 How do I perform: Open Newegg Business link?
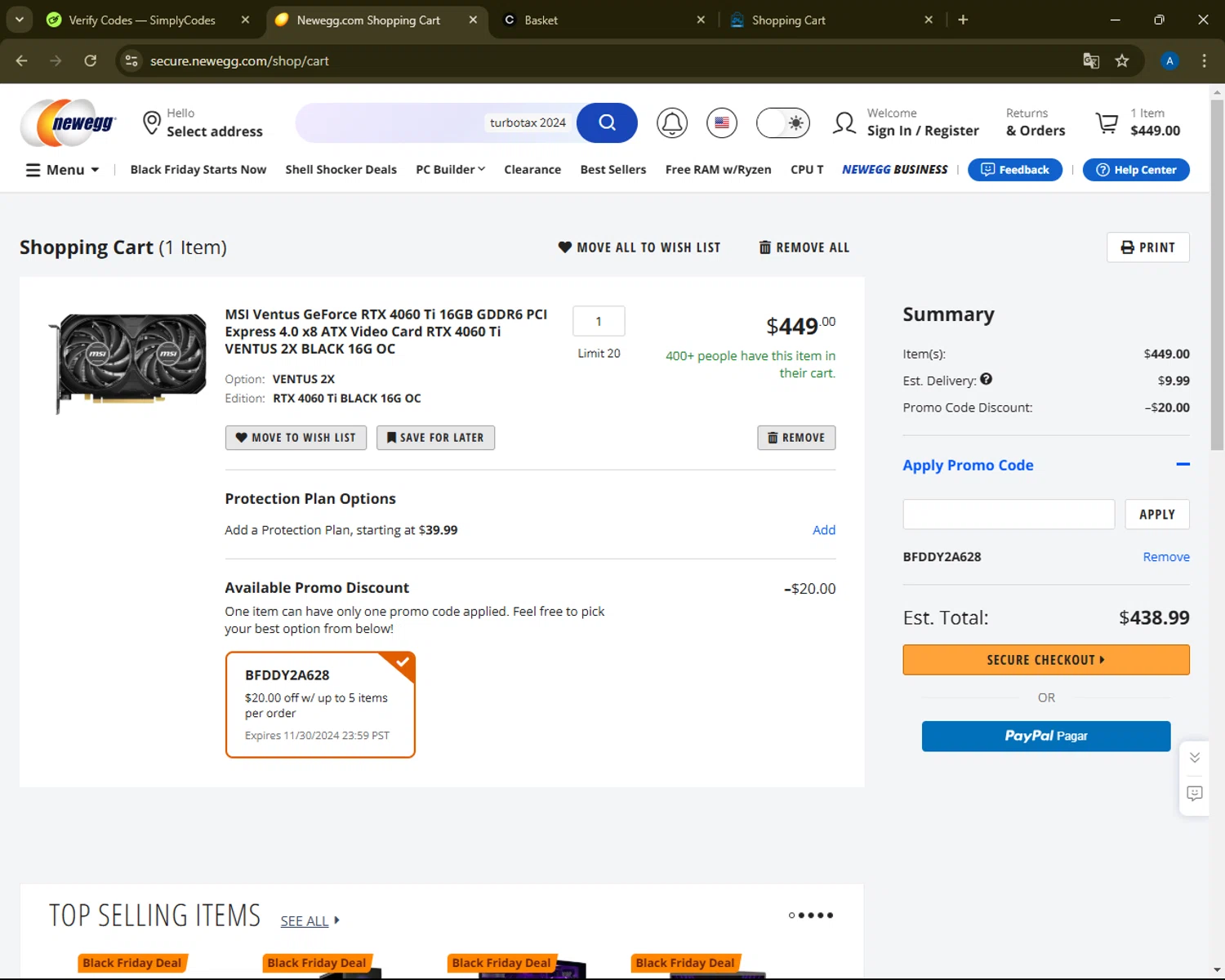pos(895,170)
